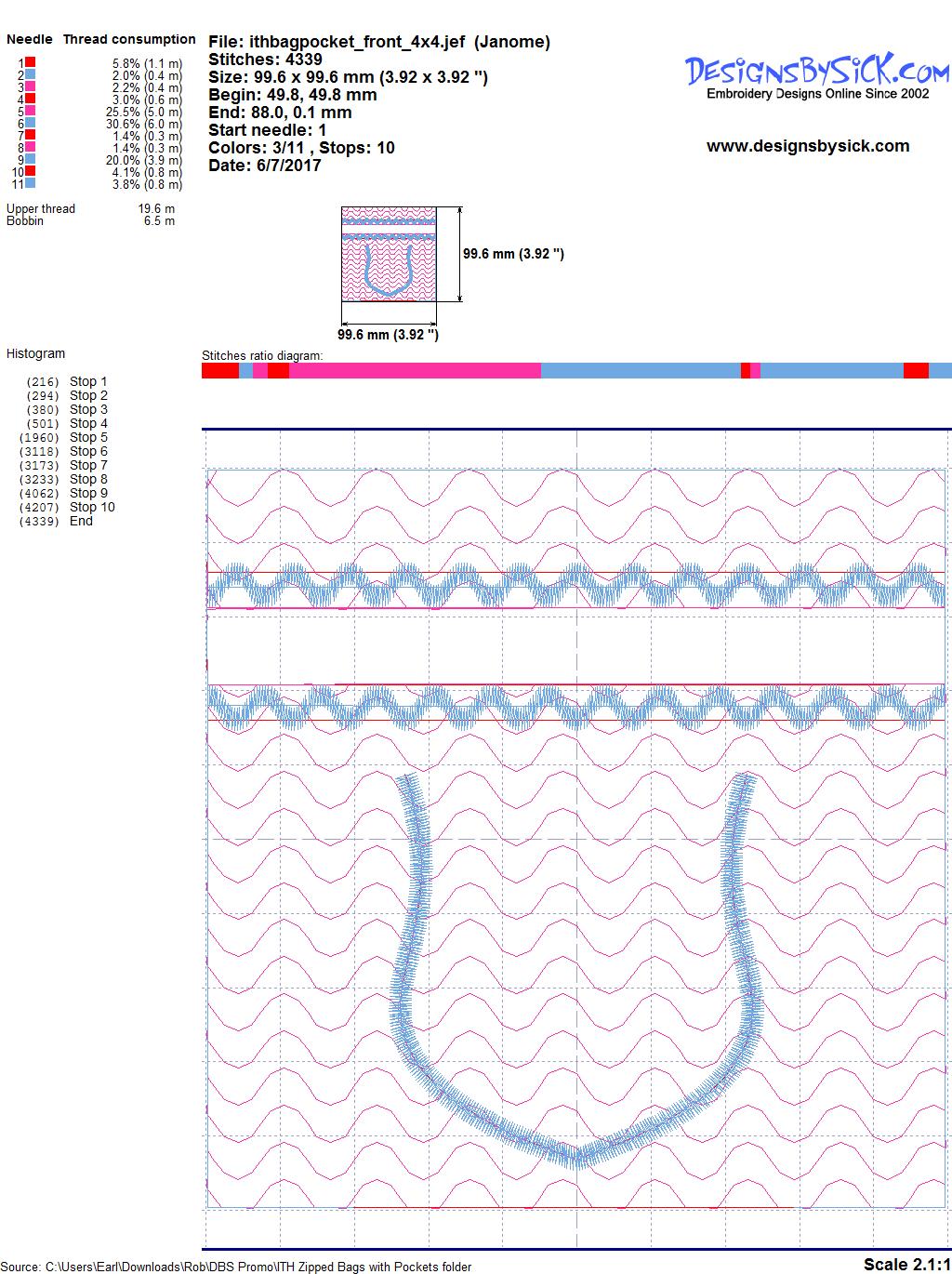Image resolution: width=952 pixels, height=1274 pixels.
Task: Select the blue swatch for needle 11
Action: [31, 183]
